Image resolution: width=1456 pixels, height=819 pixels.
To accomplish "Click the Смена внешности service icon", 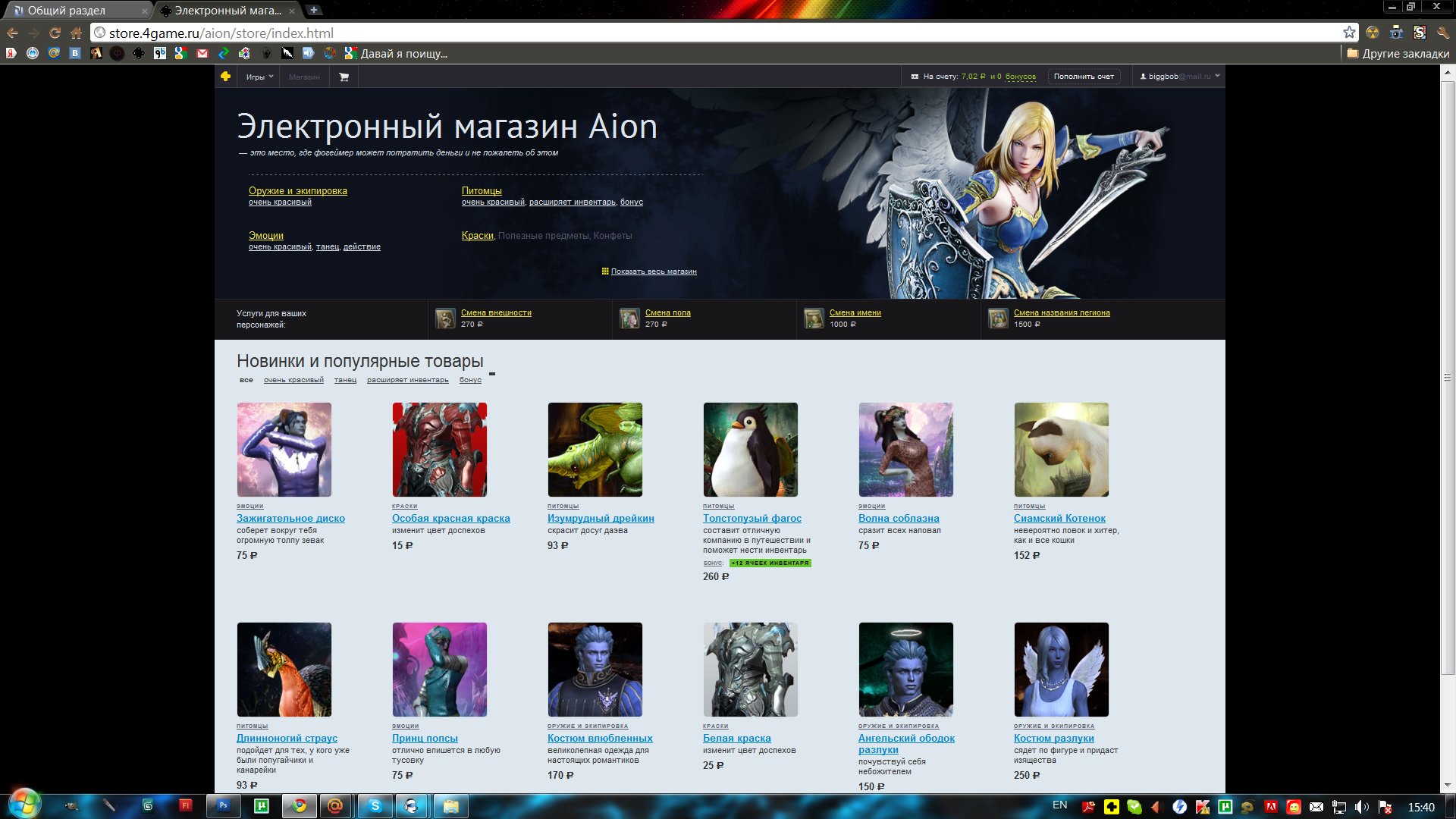I will pos(445,318).
